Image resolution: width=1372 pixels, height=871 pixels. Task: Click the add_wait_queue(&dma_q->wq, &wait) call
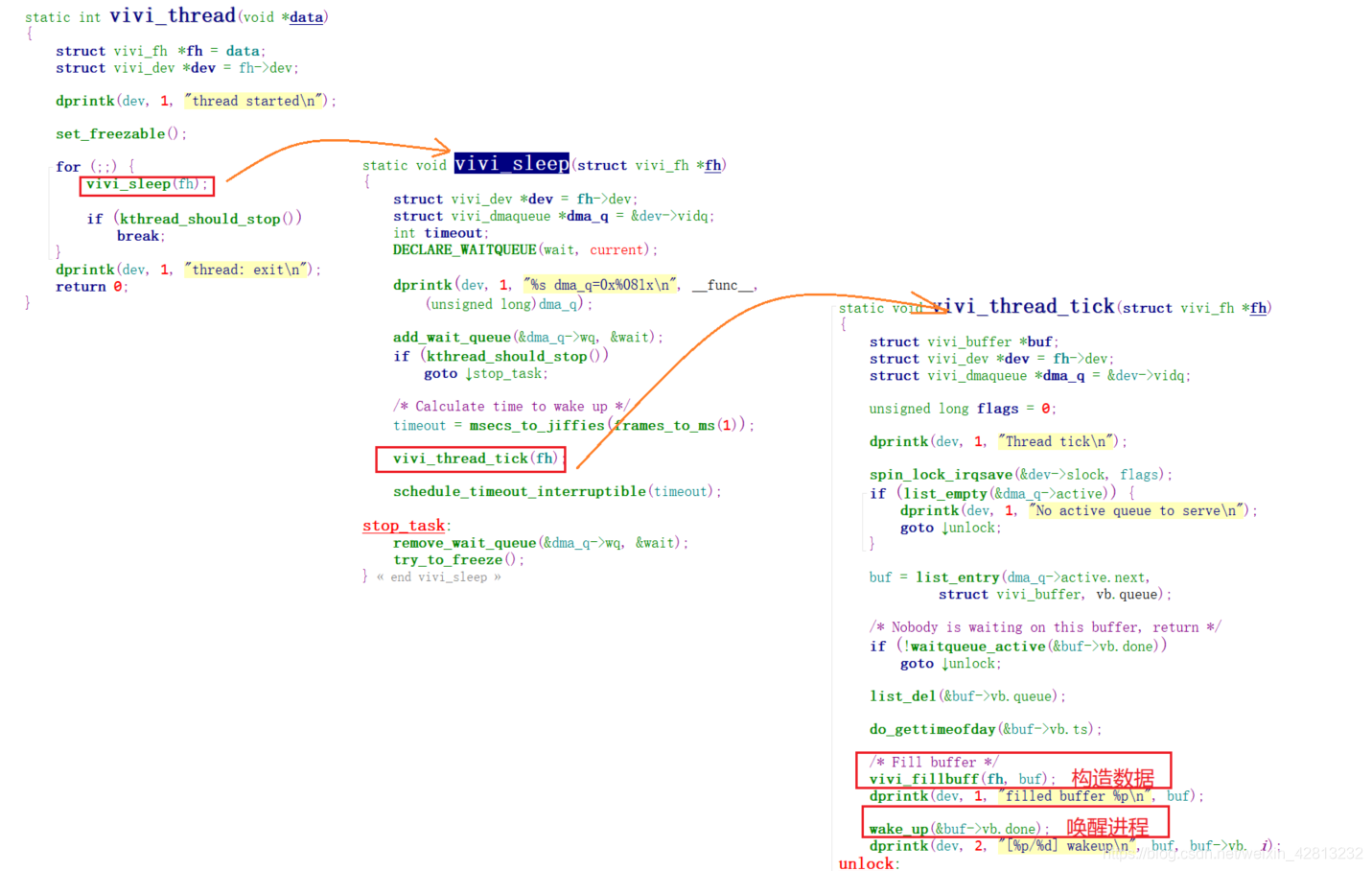pyautogui.click(x=527, y=338)
